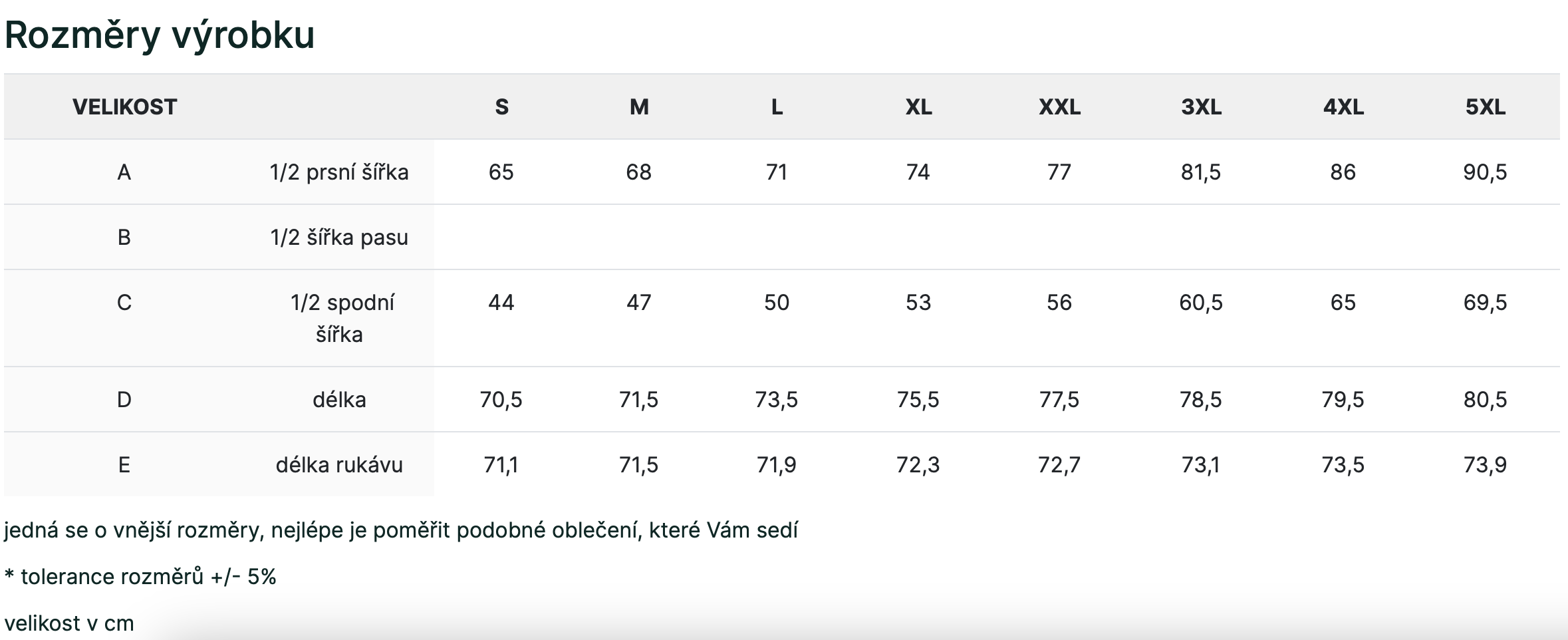Select the S size column header
Image resolution: width=1568 pixels, height=640 pixels.
(501, 106)
